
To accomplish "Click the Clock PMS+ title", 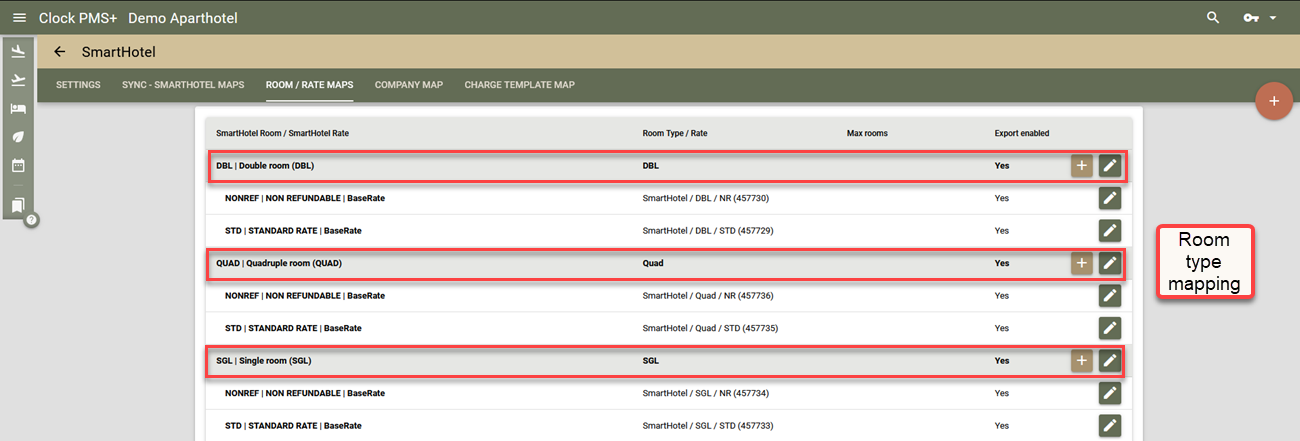I will click(x=78, y=18).
